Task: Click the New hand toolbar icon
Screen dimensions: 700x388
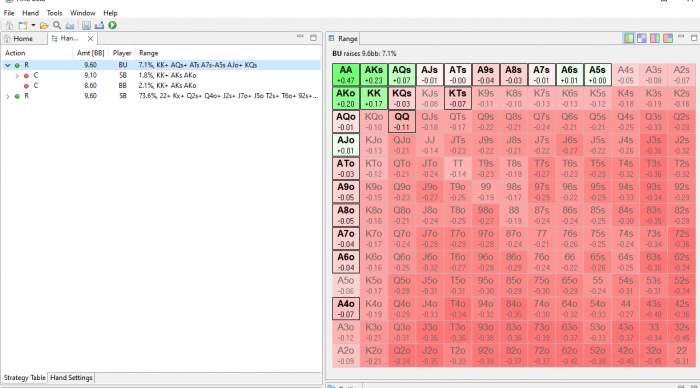Action: (22, 25)
